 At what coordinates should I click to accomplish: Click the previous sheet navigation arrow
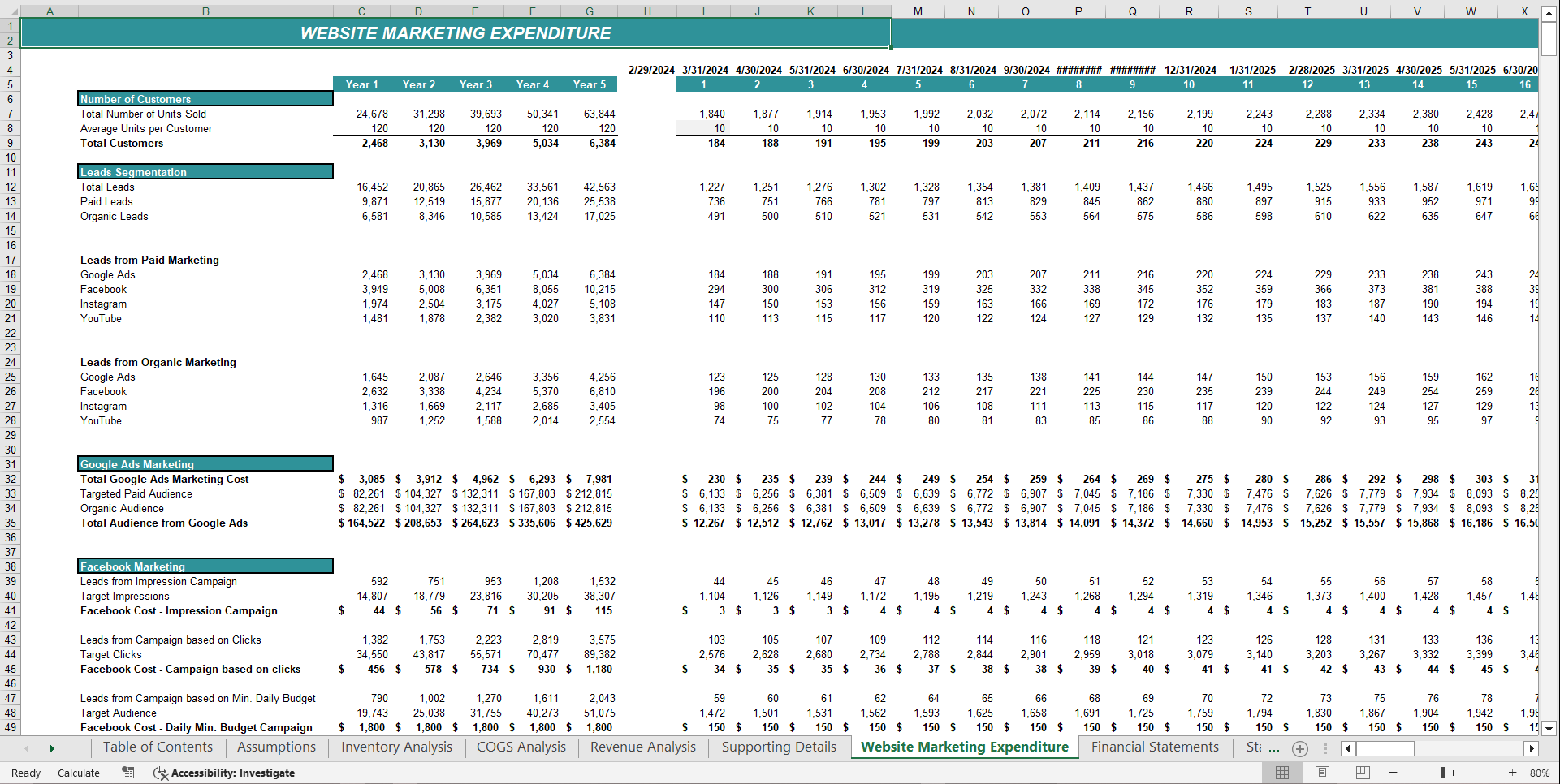click(26, 748)
